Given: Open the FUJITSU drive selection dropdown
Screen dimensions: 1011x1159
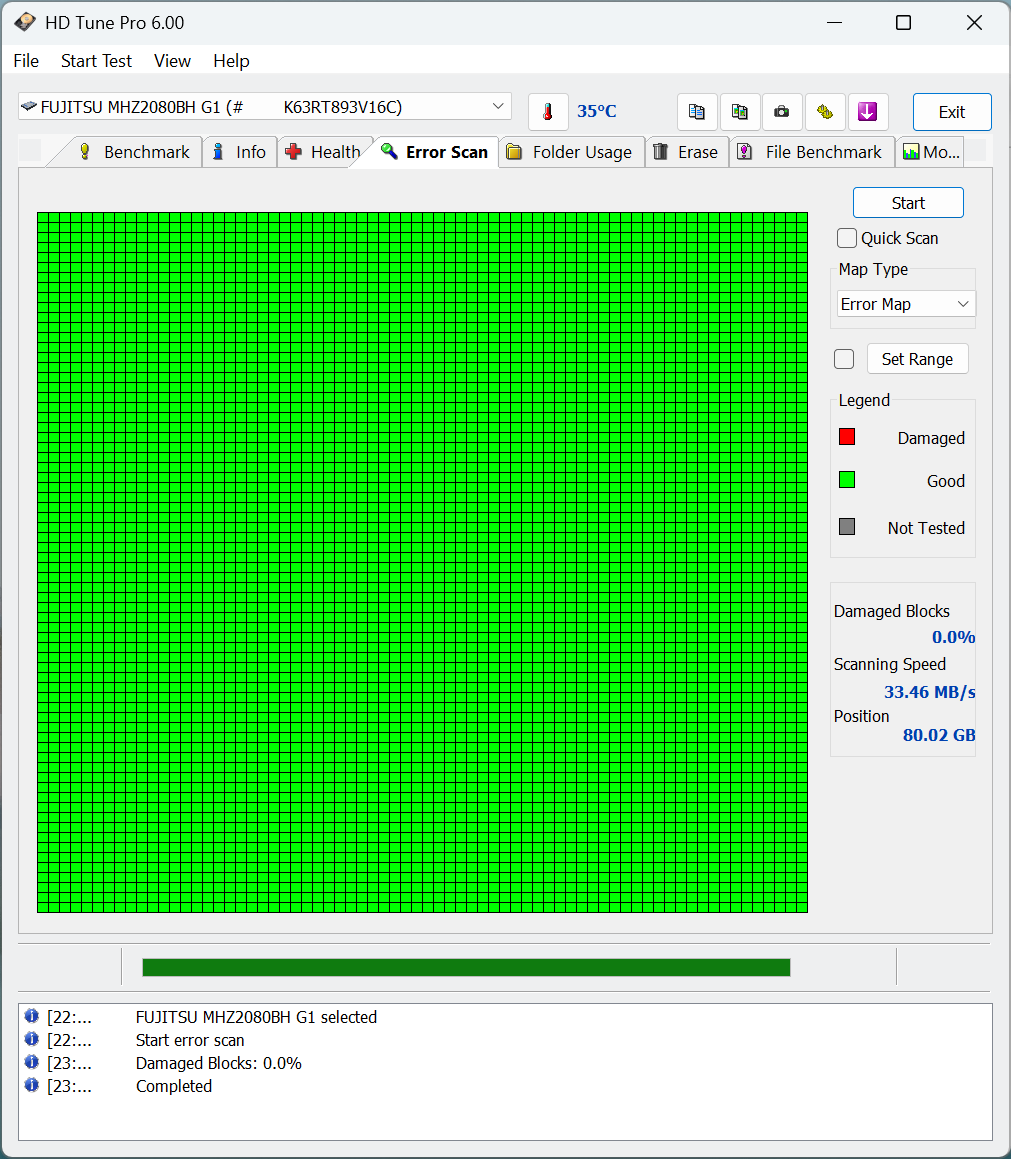Looking at the screenshot, I should (x=265, y=106).
